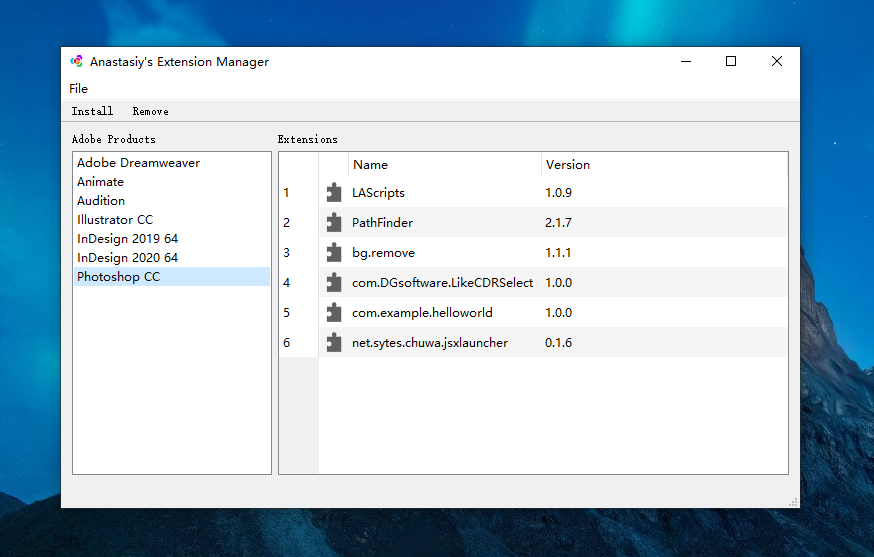Click the puzzle icon next to LAScripts

[334, 193]
